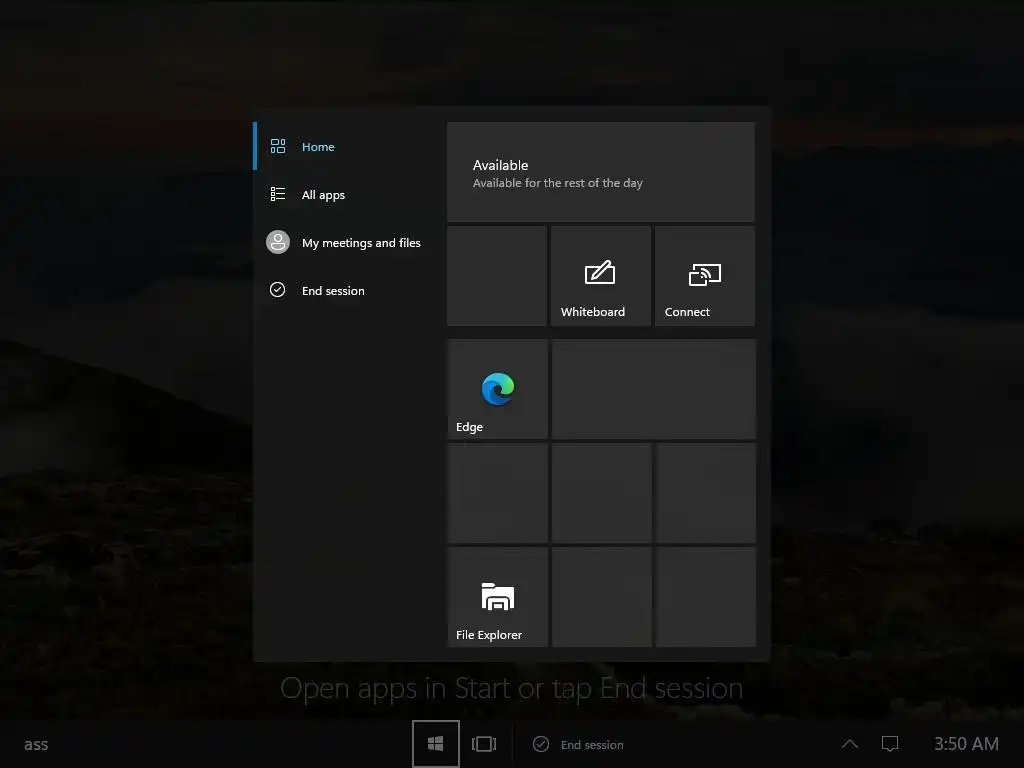Launch the Connect tile
1024x768 pixels.
point(705,276)
